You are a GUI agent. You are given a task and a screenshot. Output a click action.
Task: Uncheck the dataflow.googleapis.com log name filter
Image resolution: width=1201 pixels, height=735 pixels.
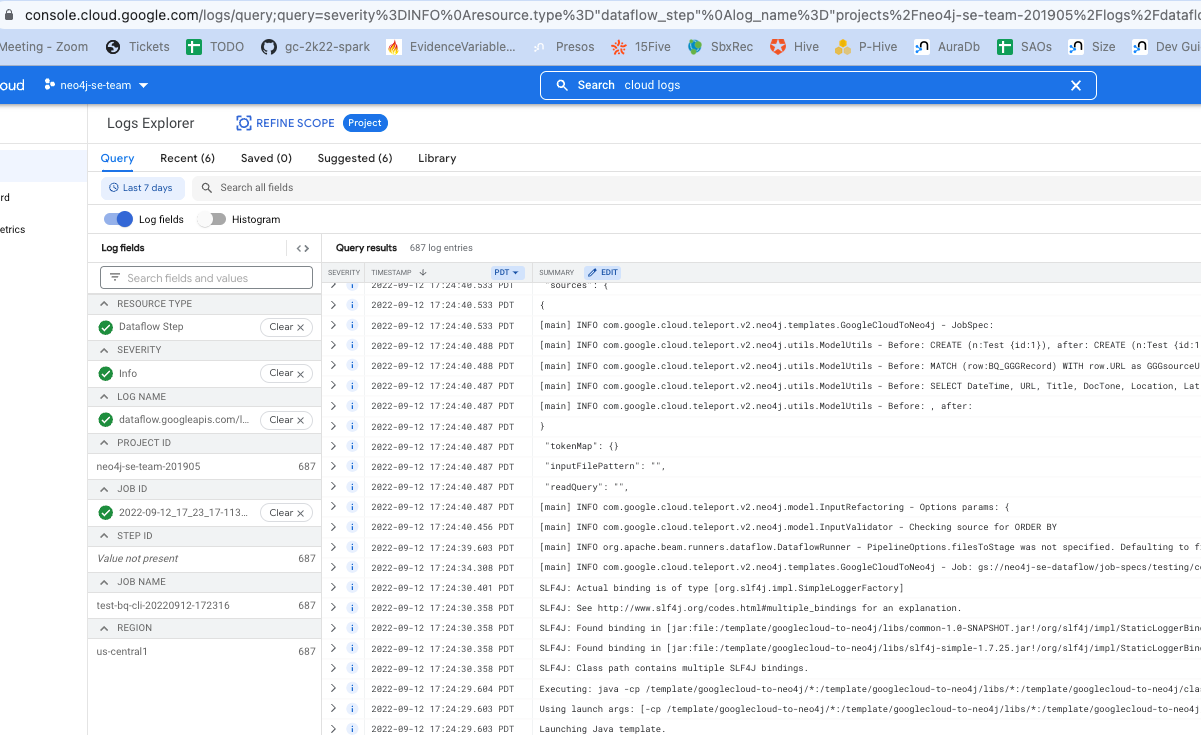click(x=105, y=420)
